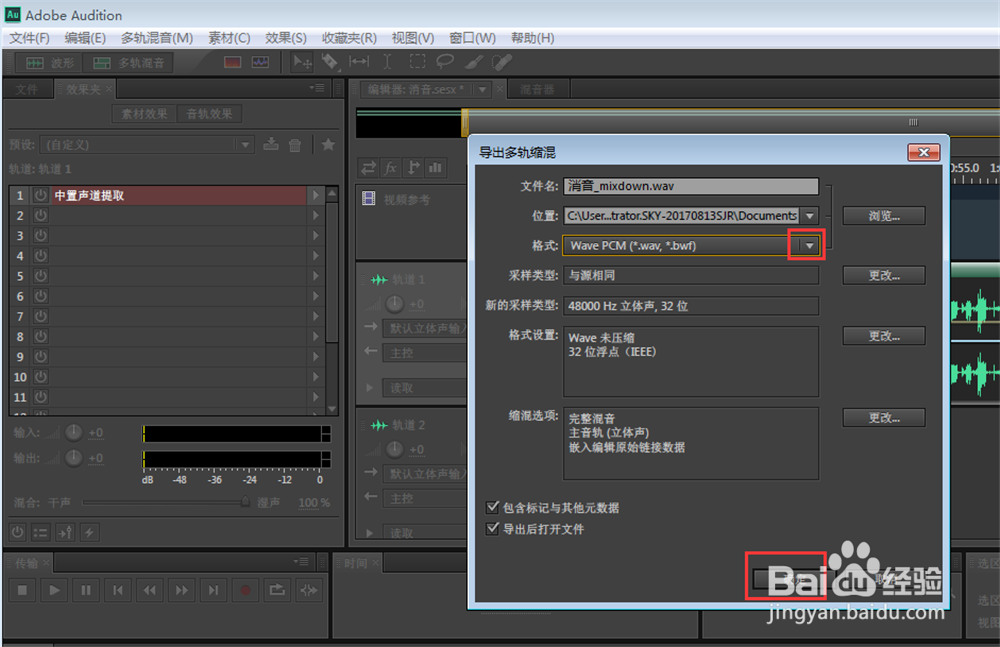This screenshot has width=1000, height=647.
Task: Show spectral frequency display icon
Action: click(233, 63)
